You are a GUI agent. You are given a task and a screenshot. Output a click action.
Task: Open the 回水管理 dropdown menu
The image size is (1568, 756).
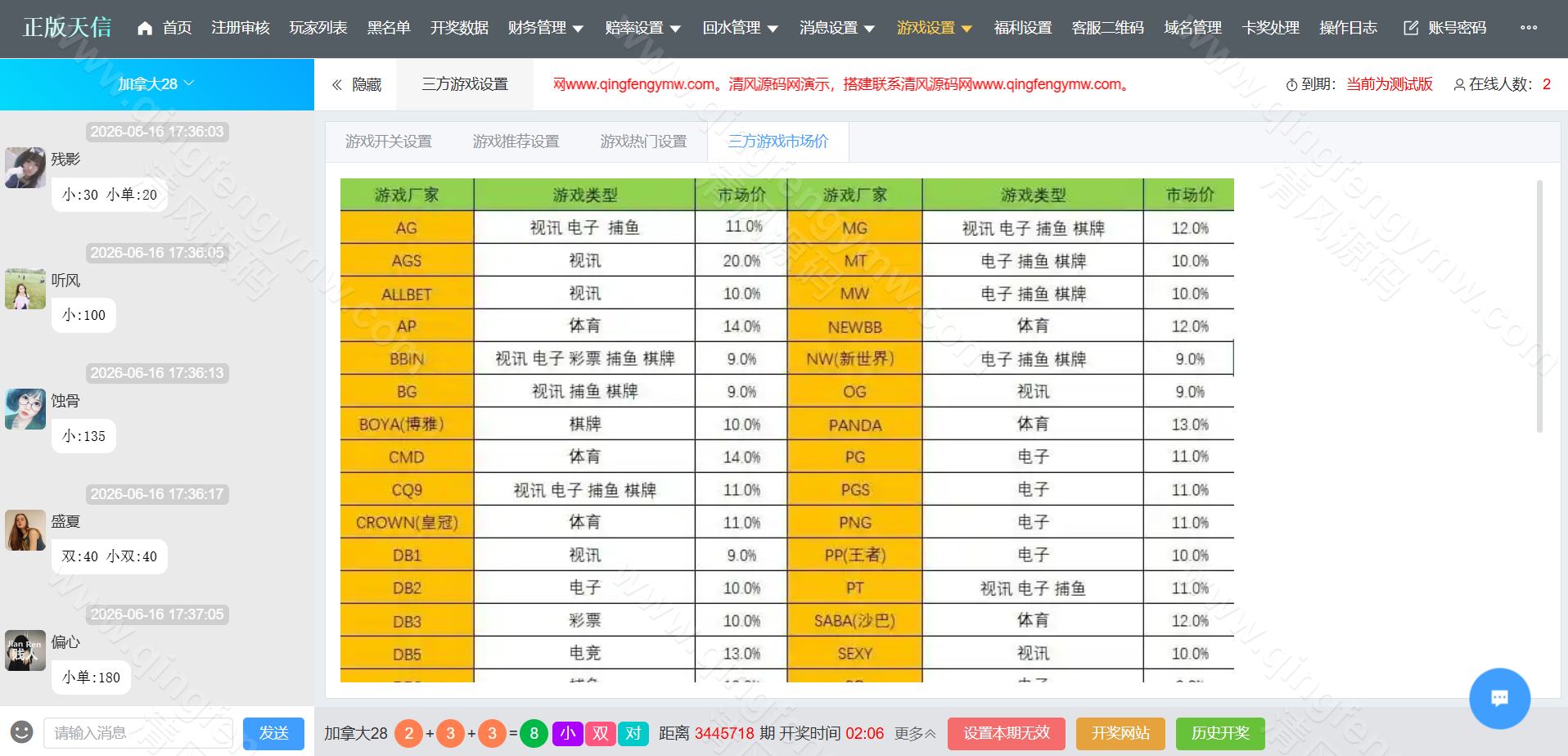[x=740, y=28]
